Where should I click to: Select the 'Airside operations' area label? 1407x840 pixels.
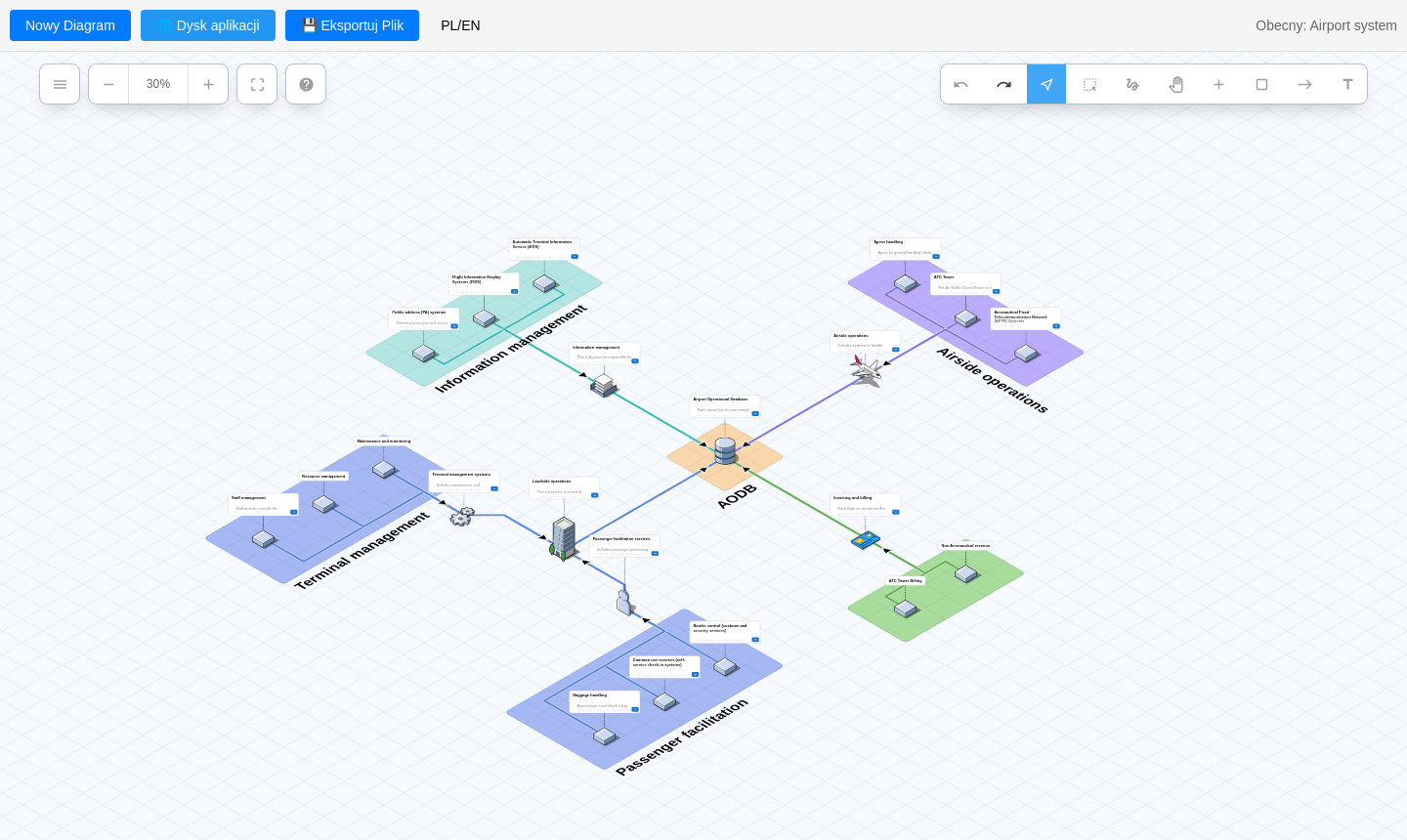tap(993, 380)
